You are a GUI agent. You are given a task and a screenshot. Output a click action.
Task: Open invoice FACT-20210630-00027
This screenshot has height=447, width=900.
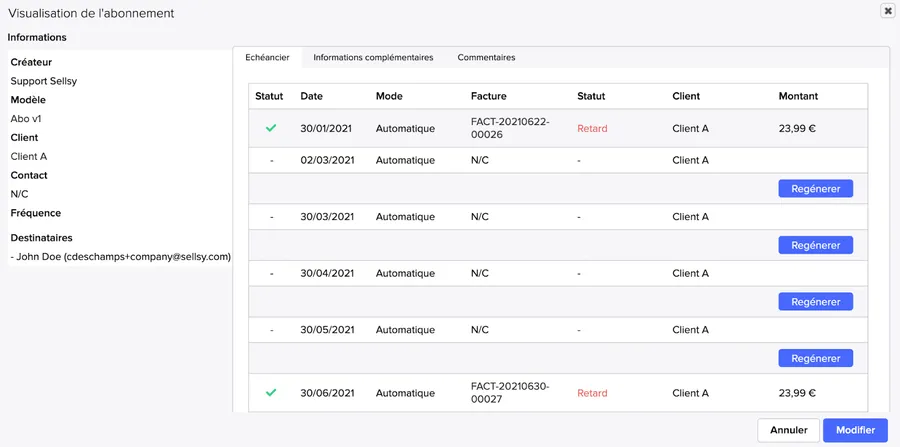click(510, 393)
